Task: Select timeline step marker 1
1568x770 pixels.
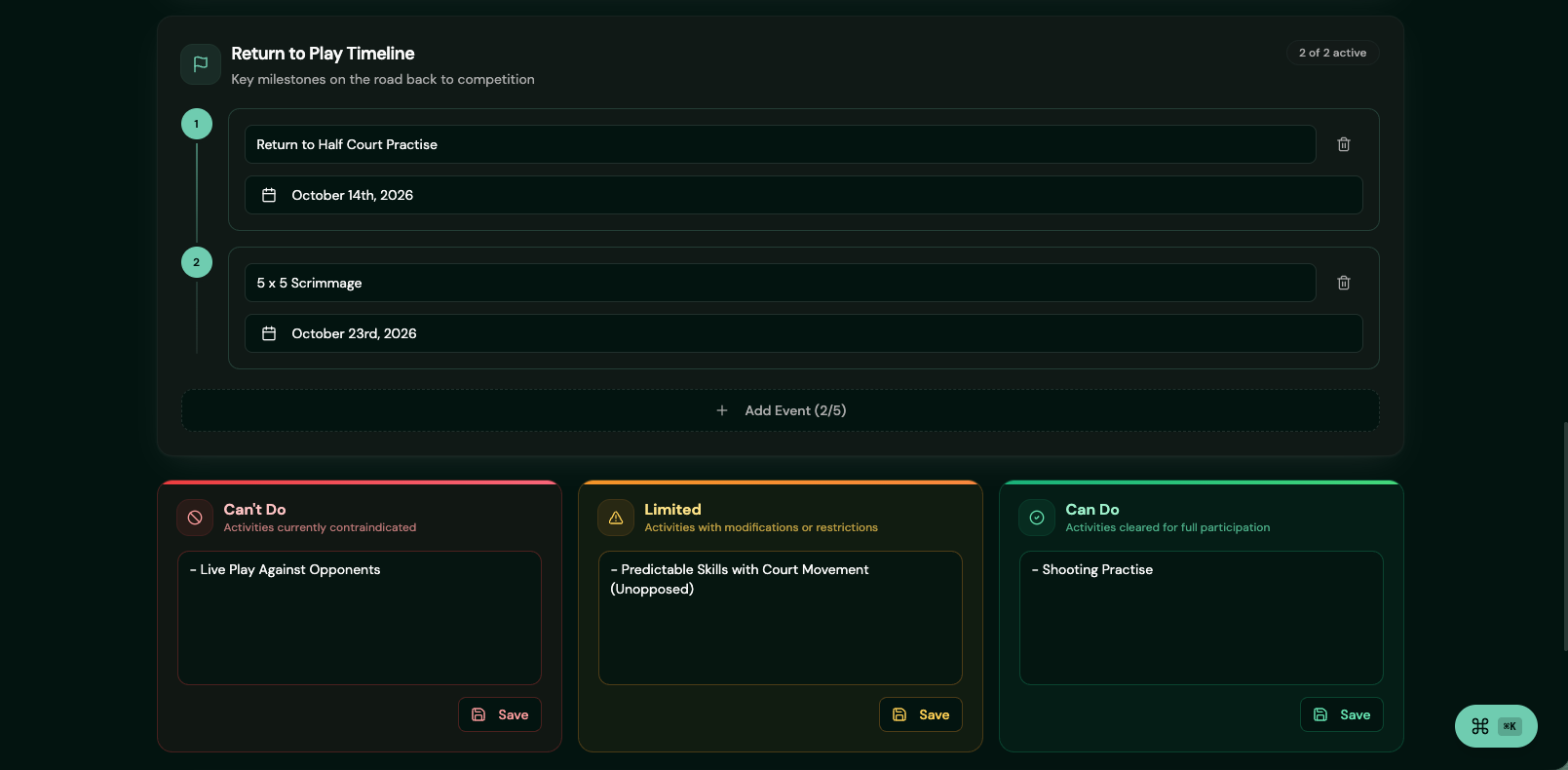Action: click(197, 124)
